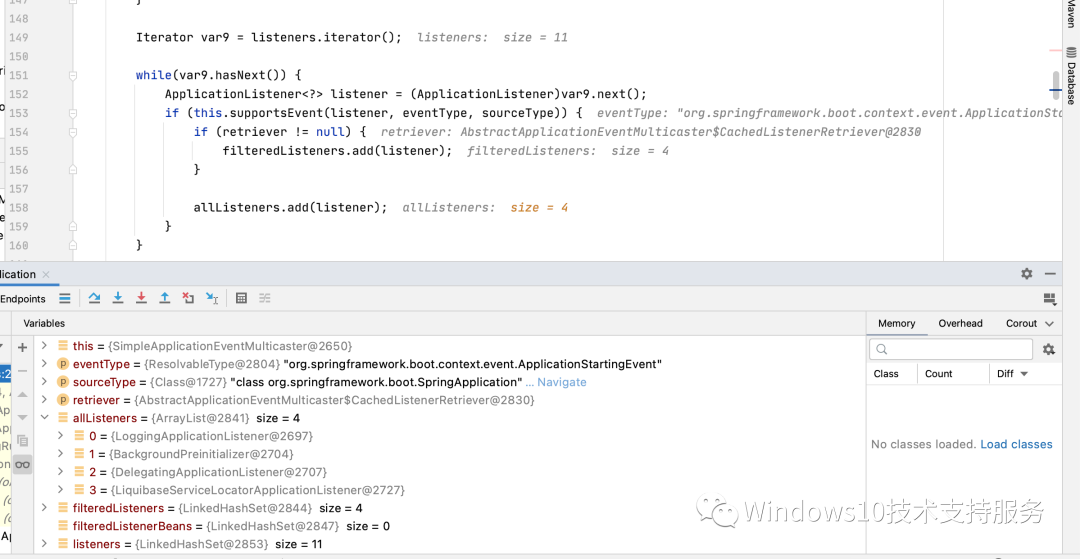1080x559 pixels.
Task: Click the move watch down arrow
Action: tap(22, 417)
